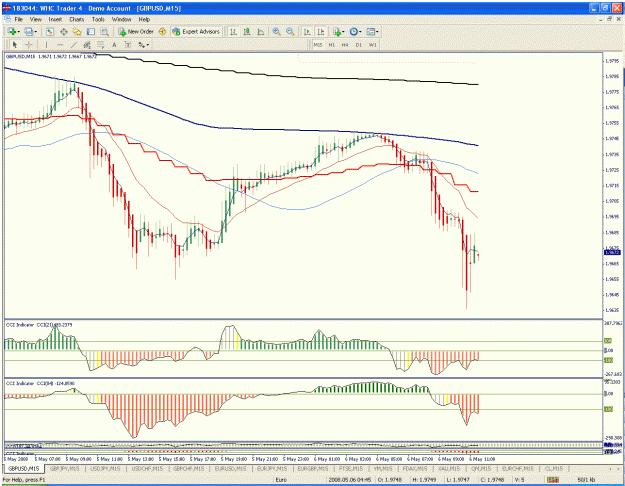This screenshot has height=486, width=625.
Task: Open the Help menu
Action: 144,19
